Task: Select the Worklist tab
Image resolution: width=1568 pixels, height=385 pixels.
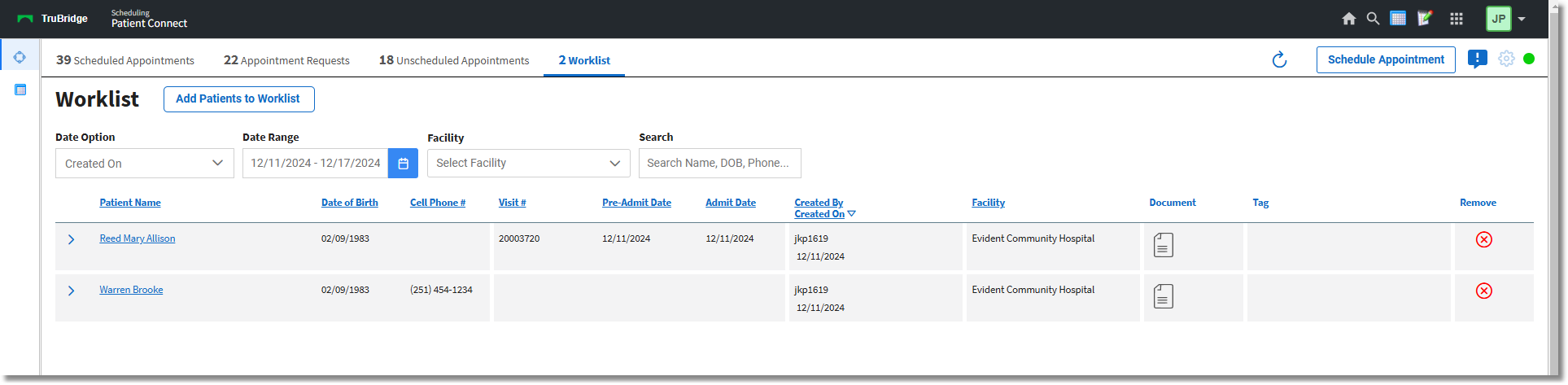Action: pos(584,60)
